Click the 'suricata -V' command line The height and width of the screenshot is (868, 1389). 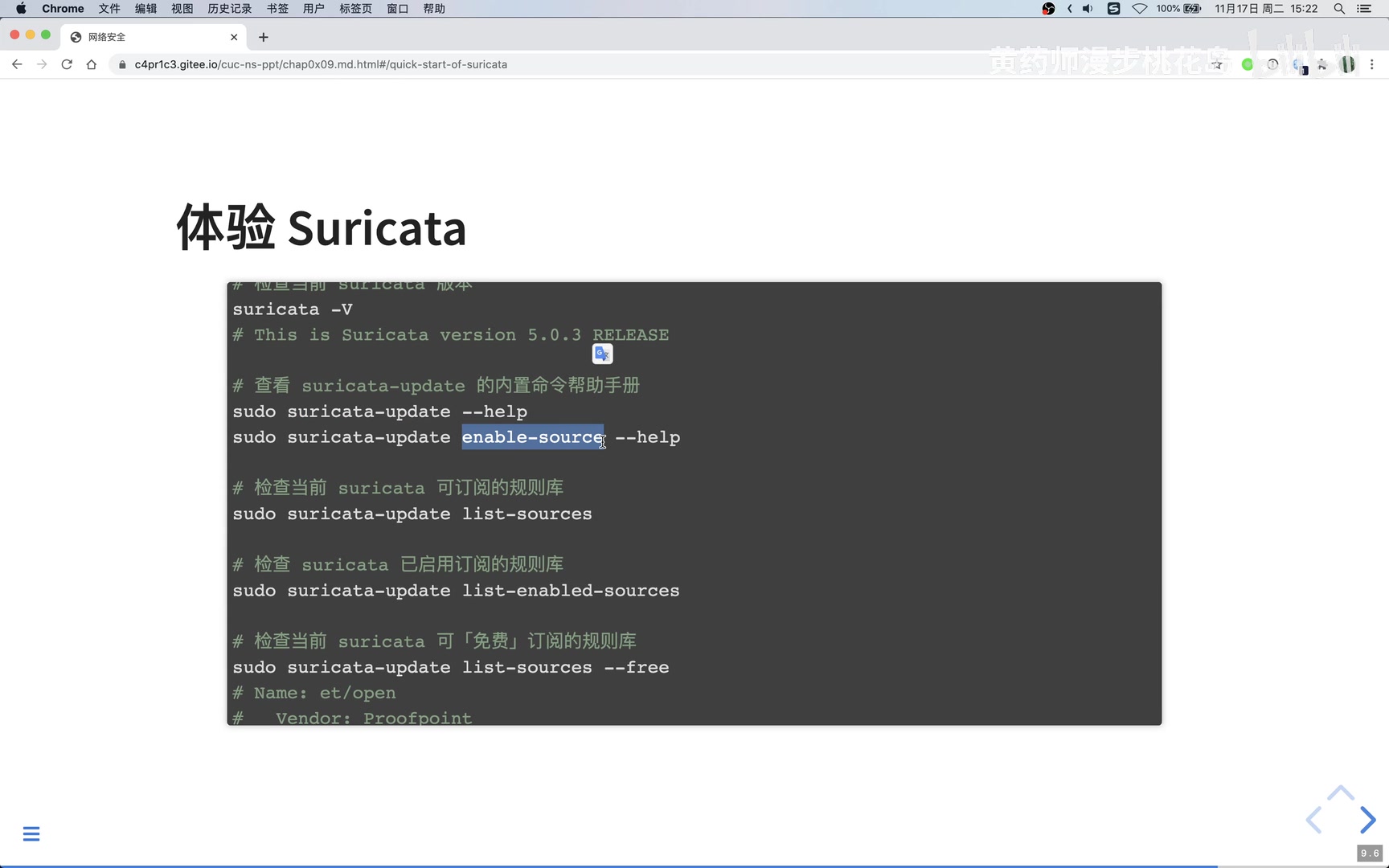pos(293,309)
